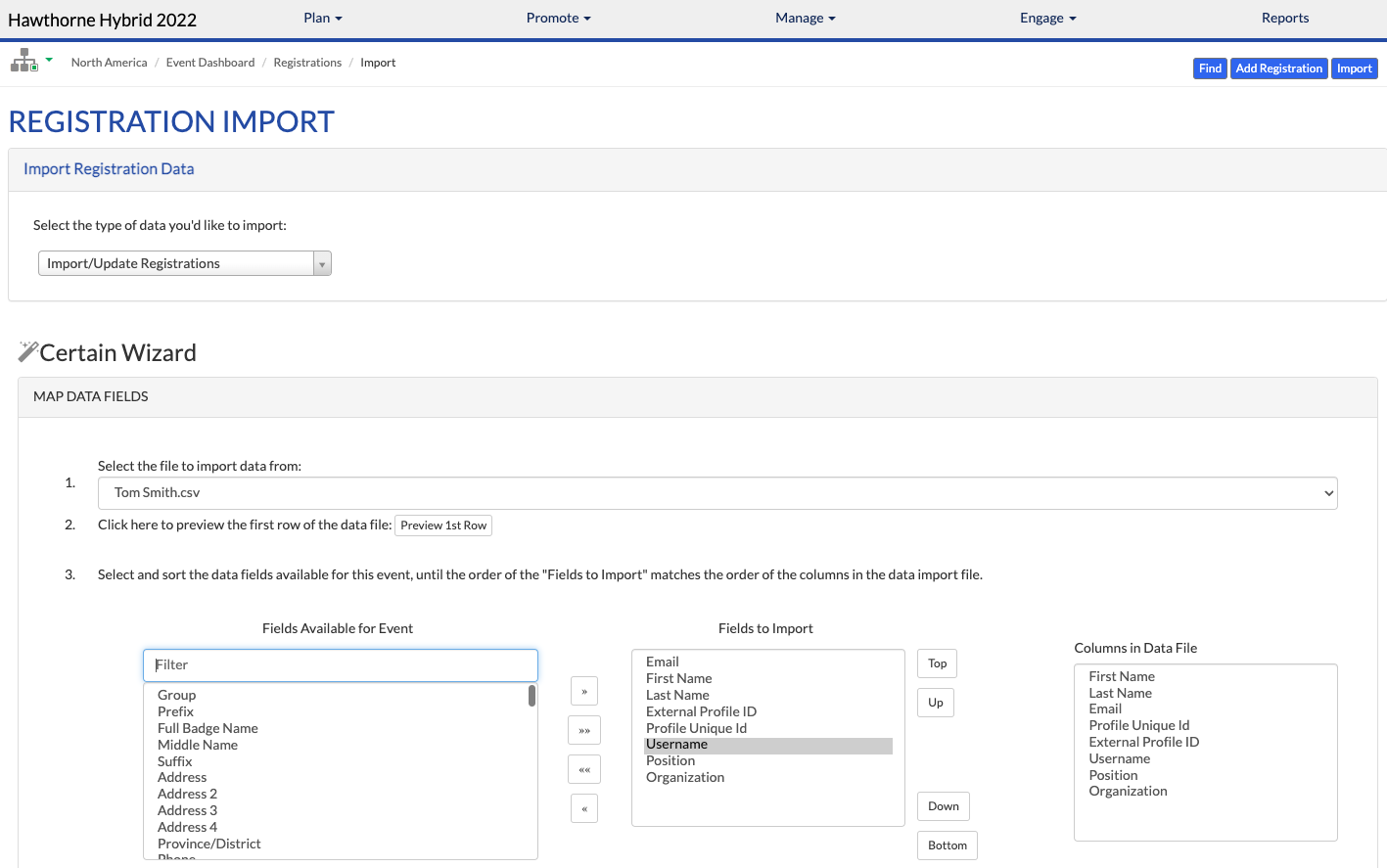The width and height of the screenshot is (1387, 868).
Task: Click the Preview 1st Row button
Action: 443,525
